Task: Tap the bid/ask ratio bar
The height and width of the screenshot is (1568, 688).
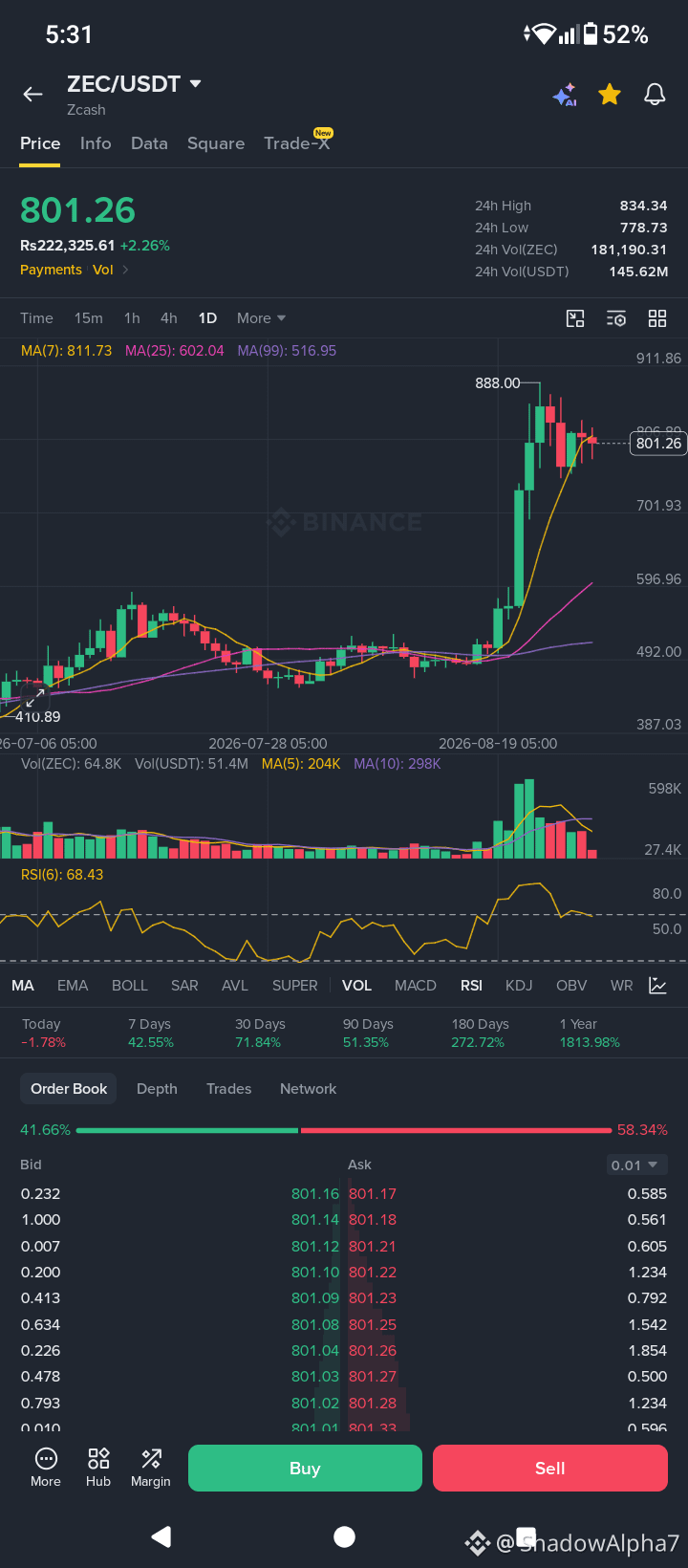Action: (343, 1130)
